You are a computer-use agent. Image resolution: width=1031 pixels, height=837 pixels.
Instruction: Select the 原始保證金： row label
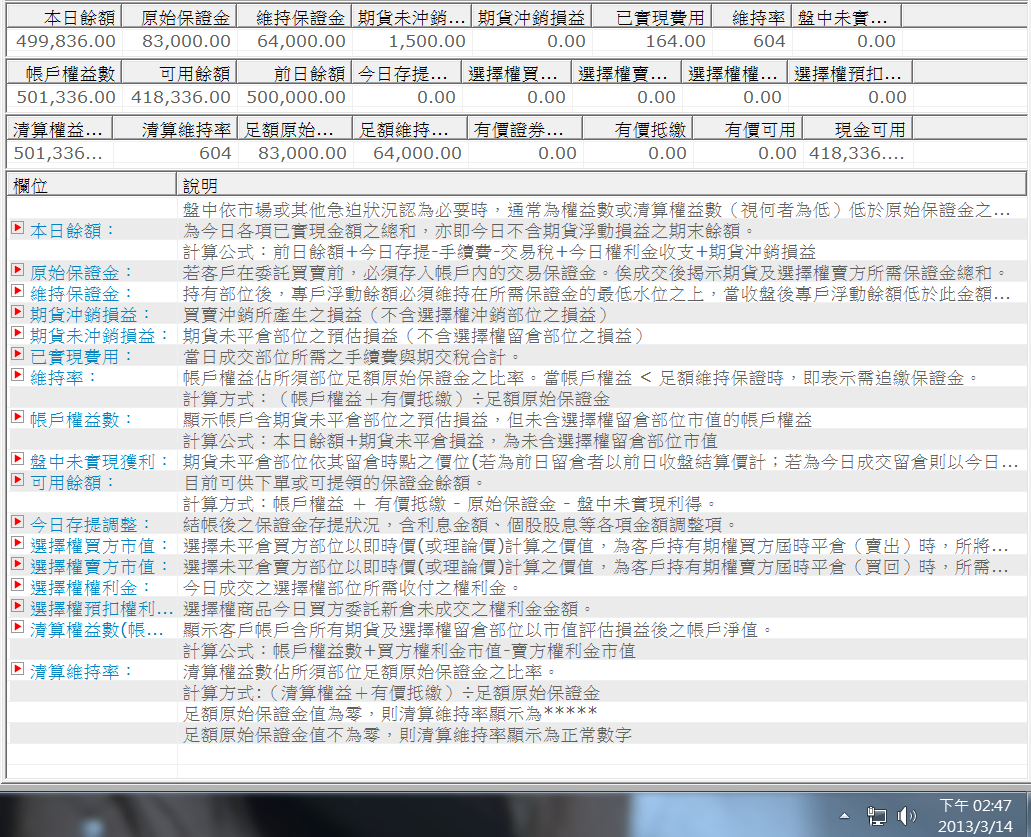tap(82, 273)
